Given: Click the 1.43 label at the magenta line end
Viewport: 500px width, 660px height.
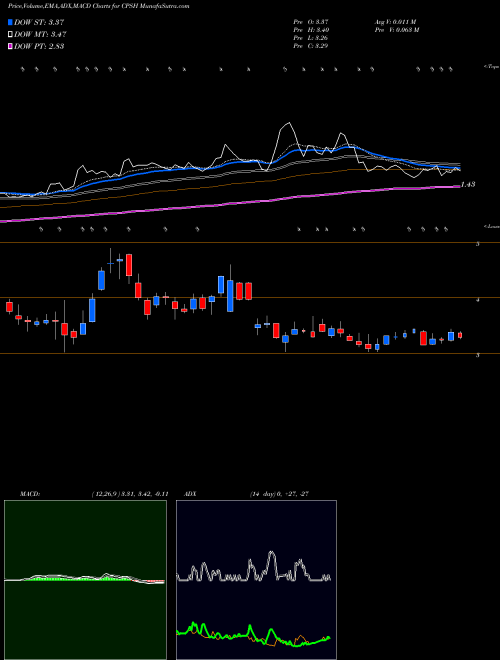Looking at the screenshot, I should [468, 184].
